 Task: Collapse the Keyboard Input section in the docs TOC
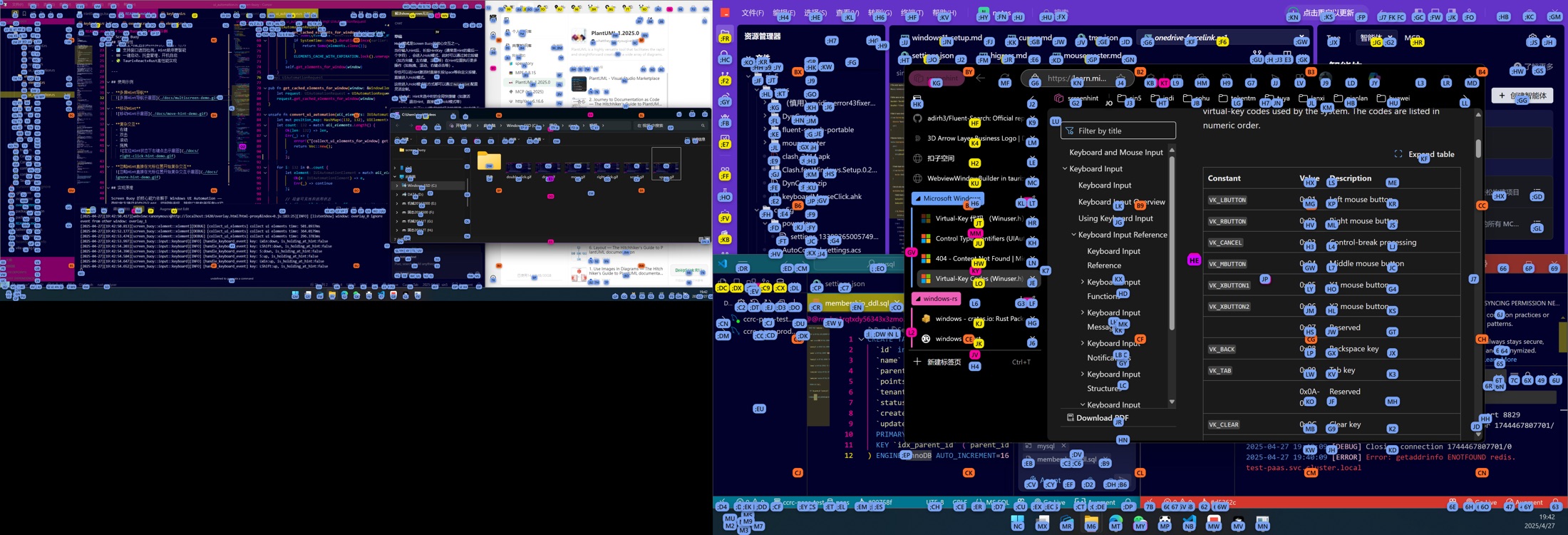[x=1066, y=169]
